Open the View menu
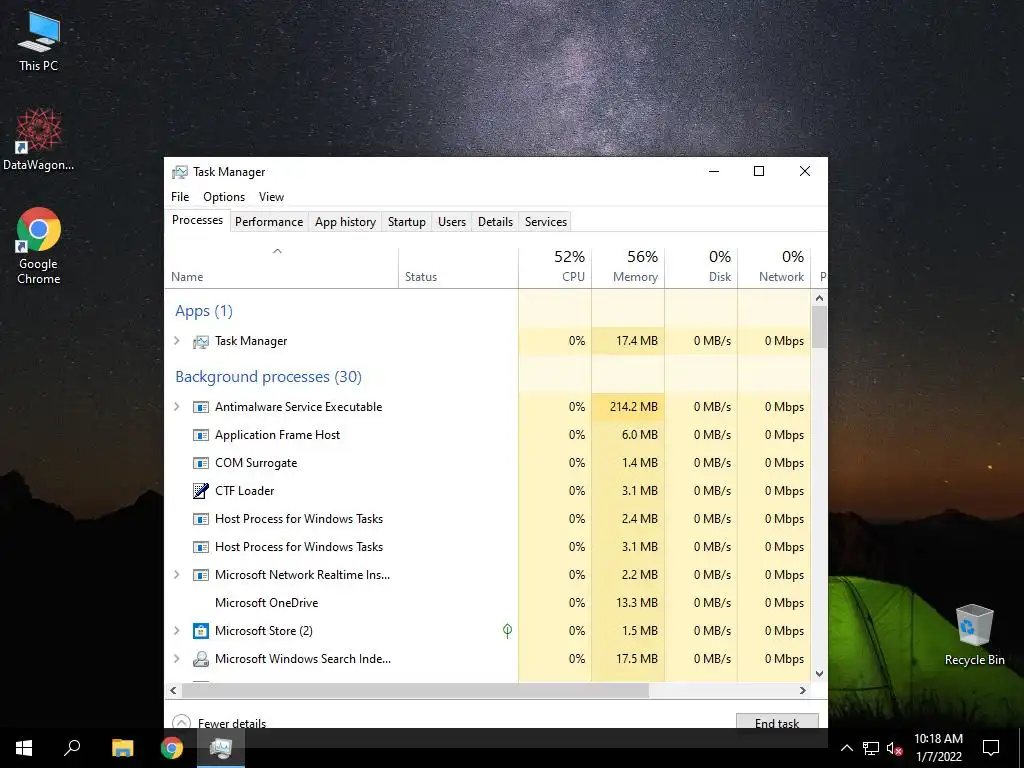Image resolution: width=1024 pixels, height=768 pixels. tap(271, 197)
